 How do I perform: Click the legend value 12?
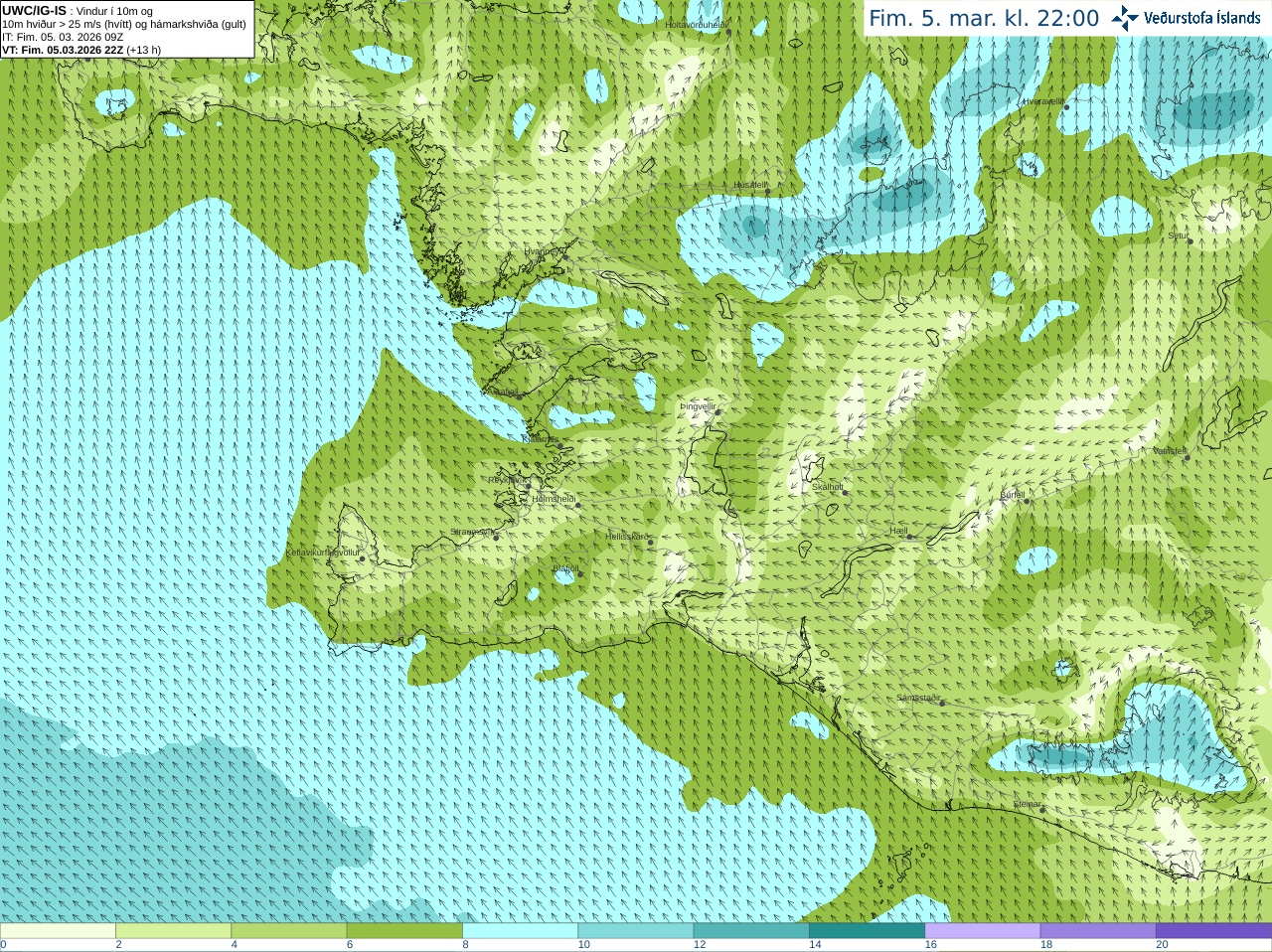coord(700,945)
